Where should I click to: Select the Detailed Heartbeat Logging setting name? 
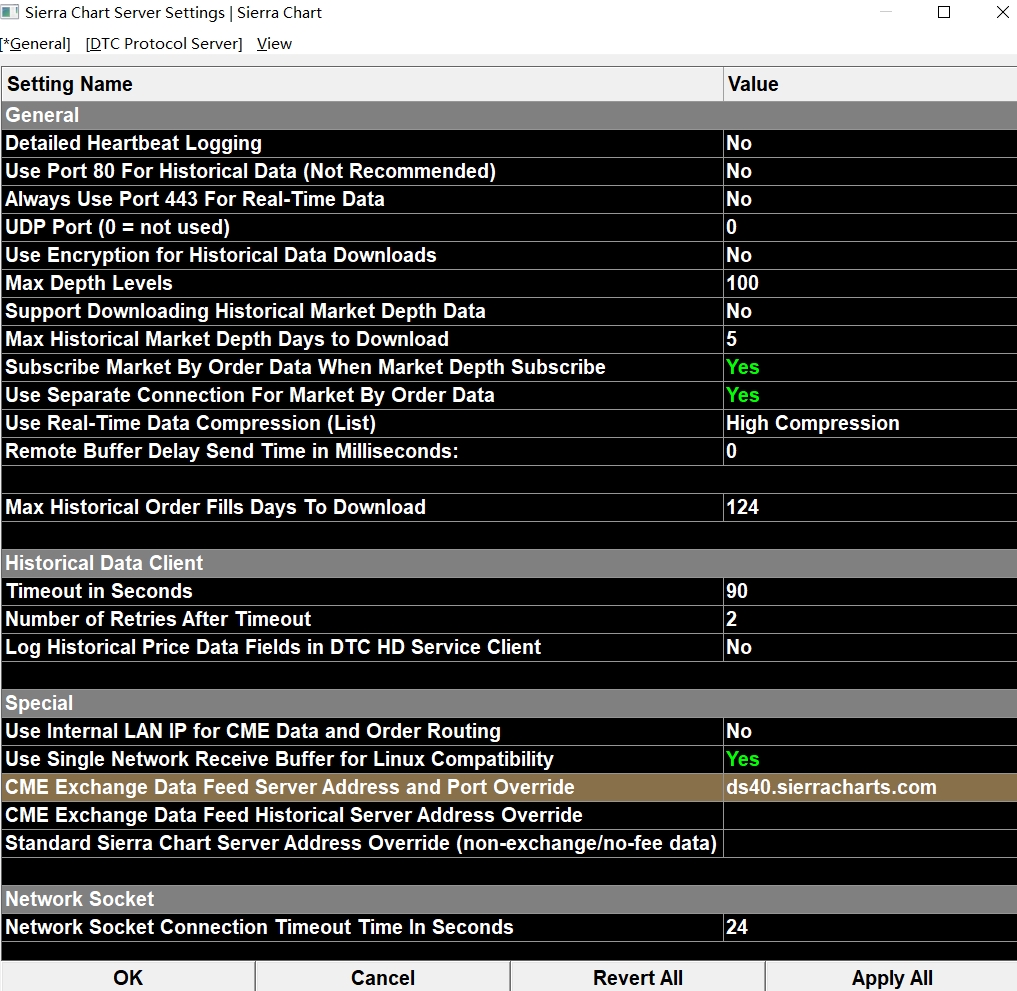[134, 143]
